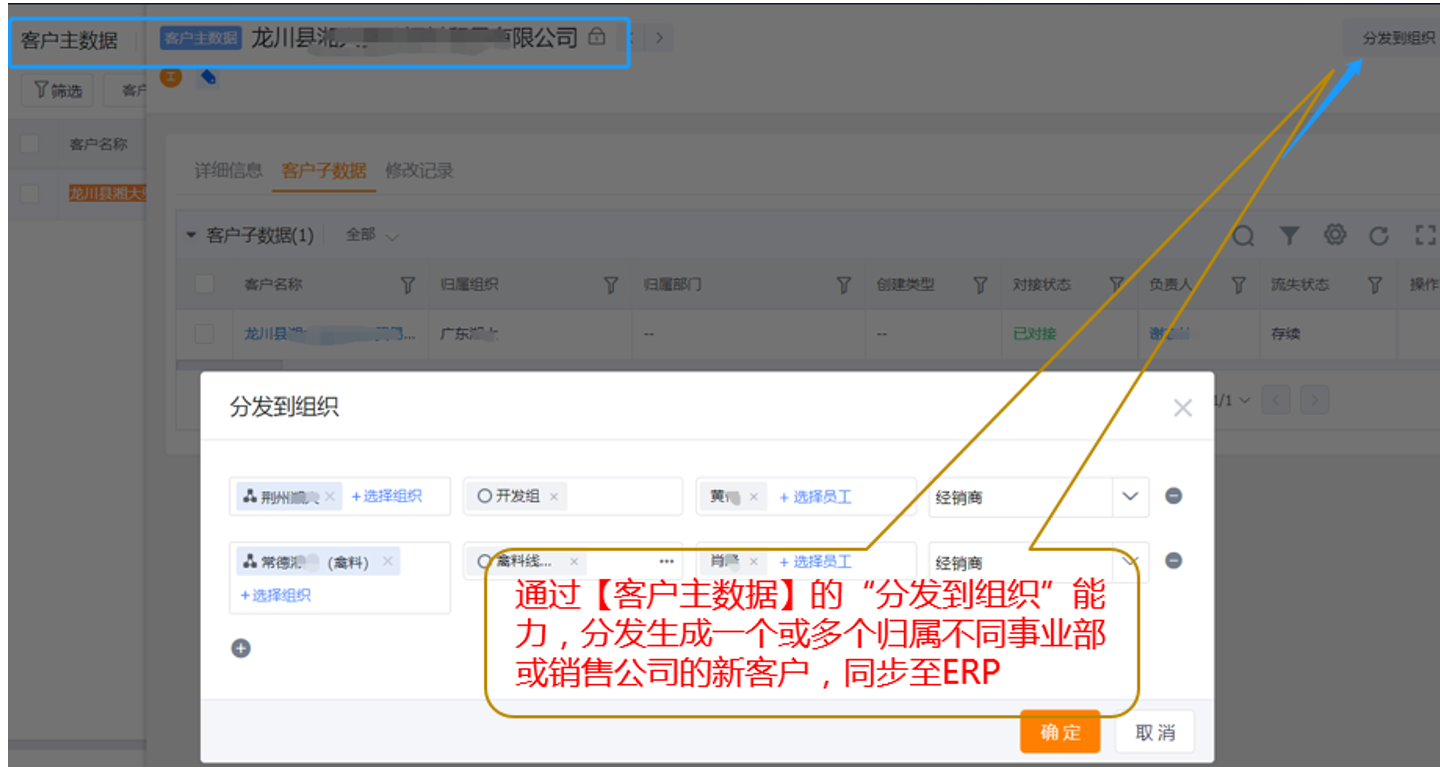1440x767 pixels.
Task: Tick header checkbox in left 客户名称 list
Action: tap(29, 144)
